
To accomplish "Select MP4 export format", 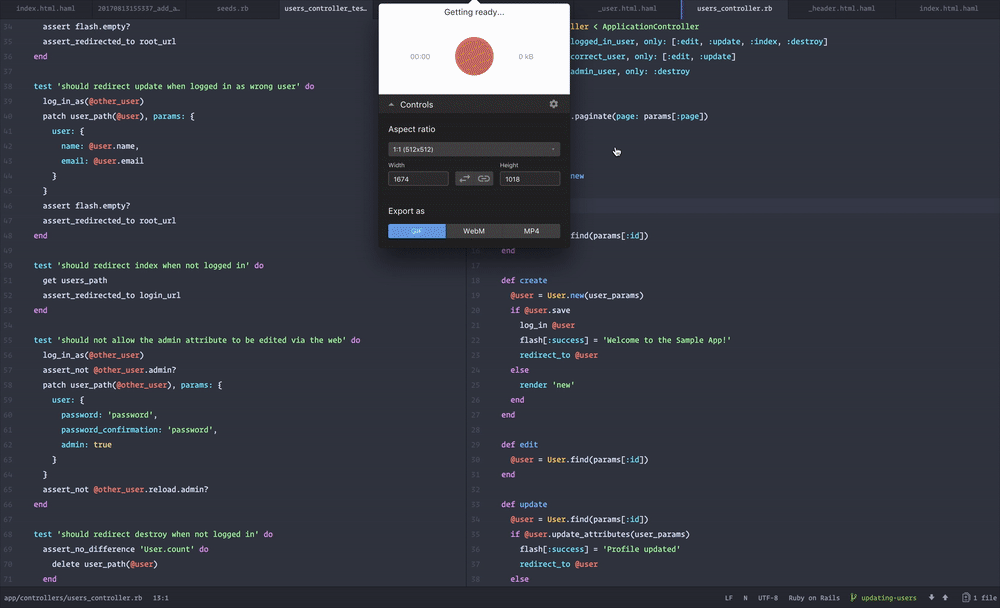I will tap(531, 231).
